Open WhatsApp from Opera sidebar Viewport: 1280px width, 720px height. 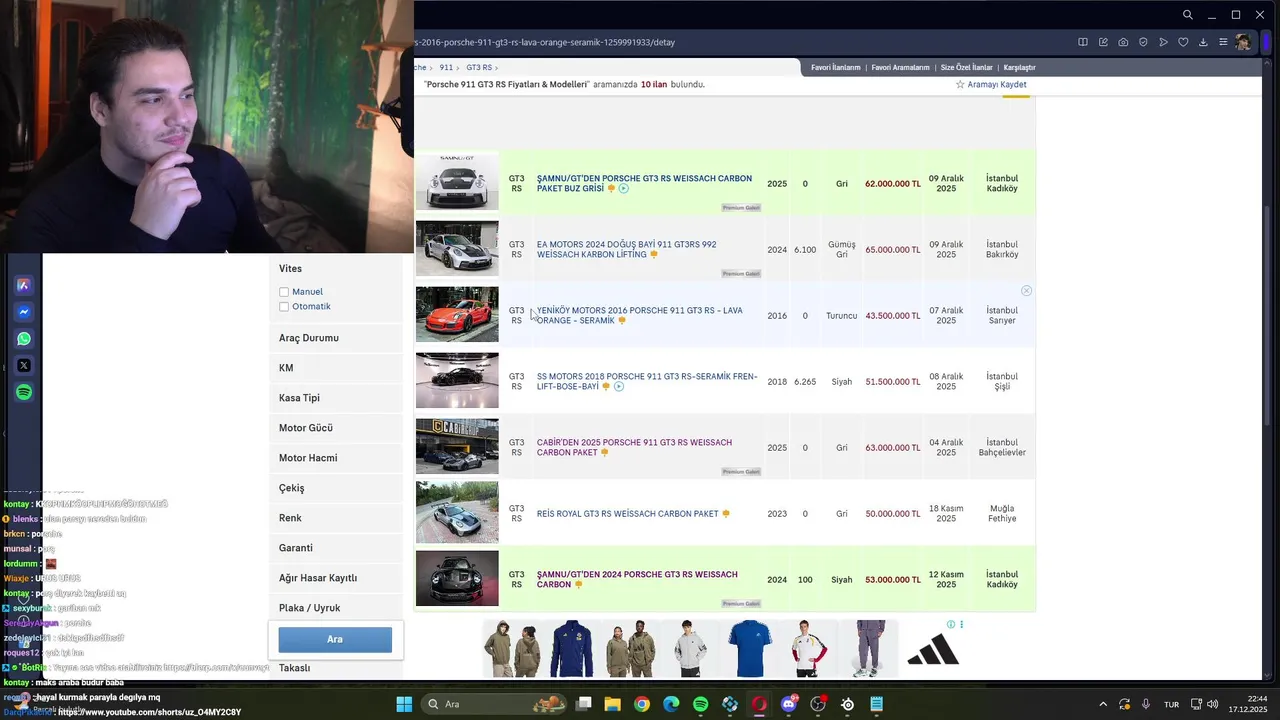(24, 339)
